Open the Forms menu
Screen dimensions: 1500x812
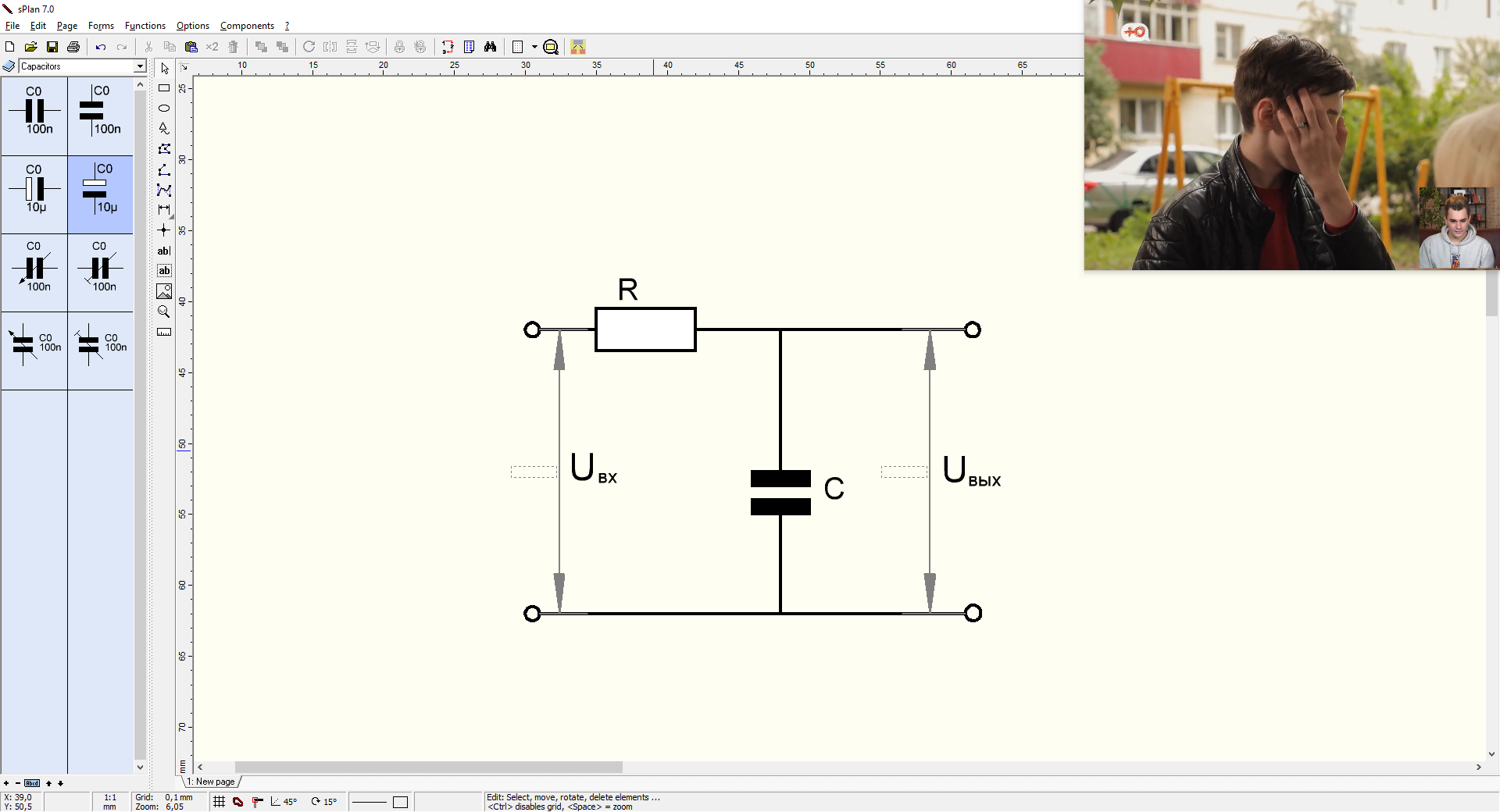tap(101, 26)
